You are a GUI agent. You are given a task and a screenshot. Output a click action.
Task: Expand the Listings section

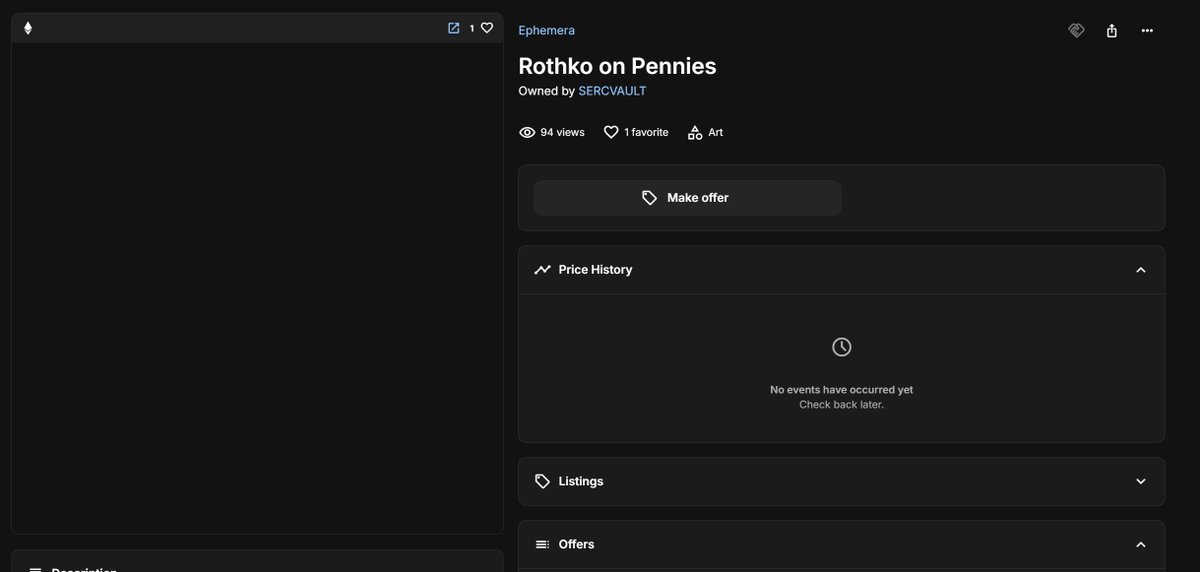1141,481
